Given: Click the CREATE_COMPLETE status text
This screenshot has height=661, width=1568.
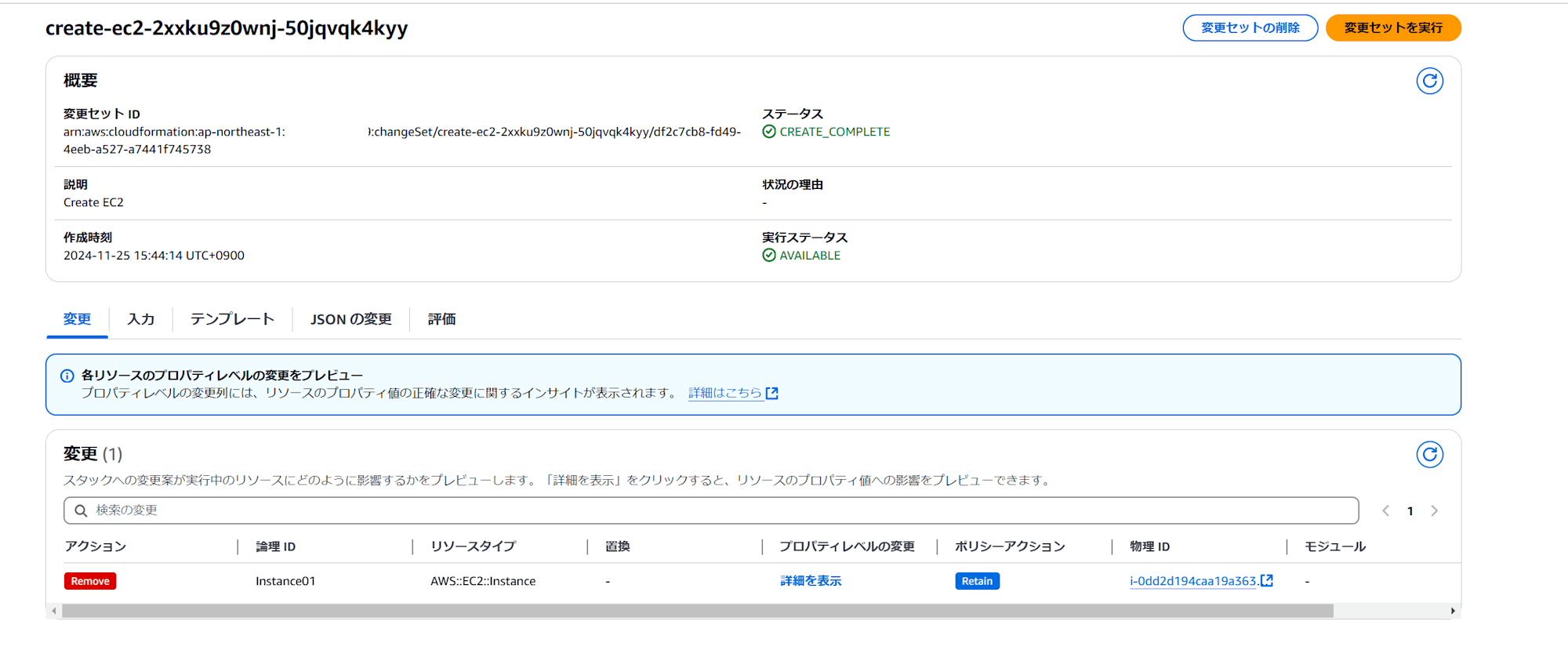Looking at the screenshot, I should [x=835, y=132].
